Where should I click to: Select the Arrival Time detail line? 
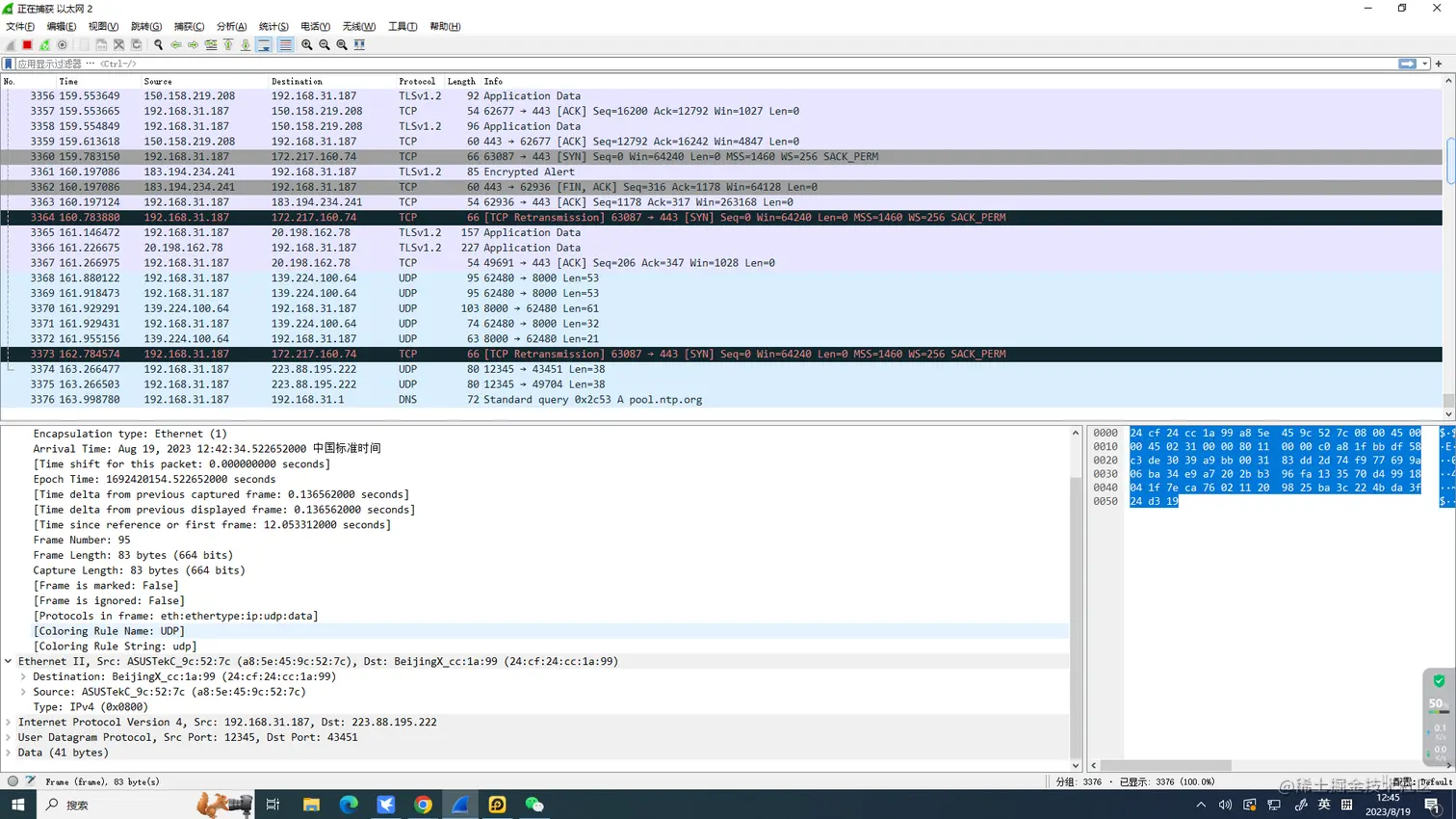(207, 449)
